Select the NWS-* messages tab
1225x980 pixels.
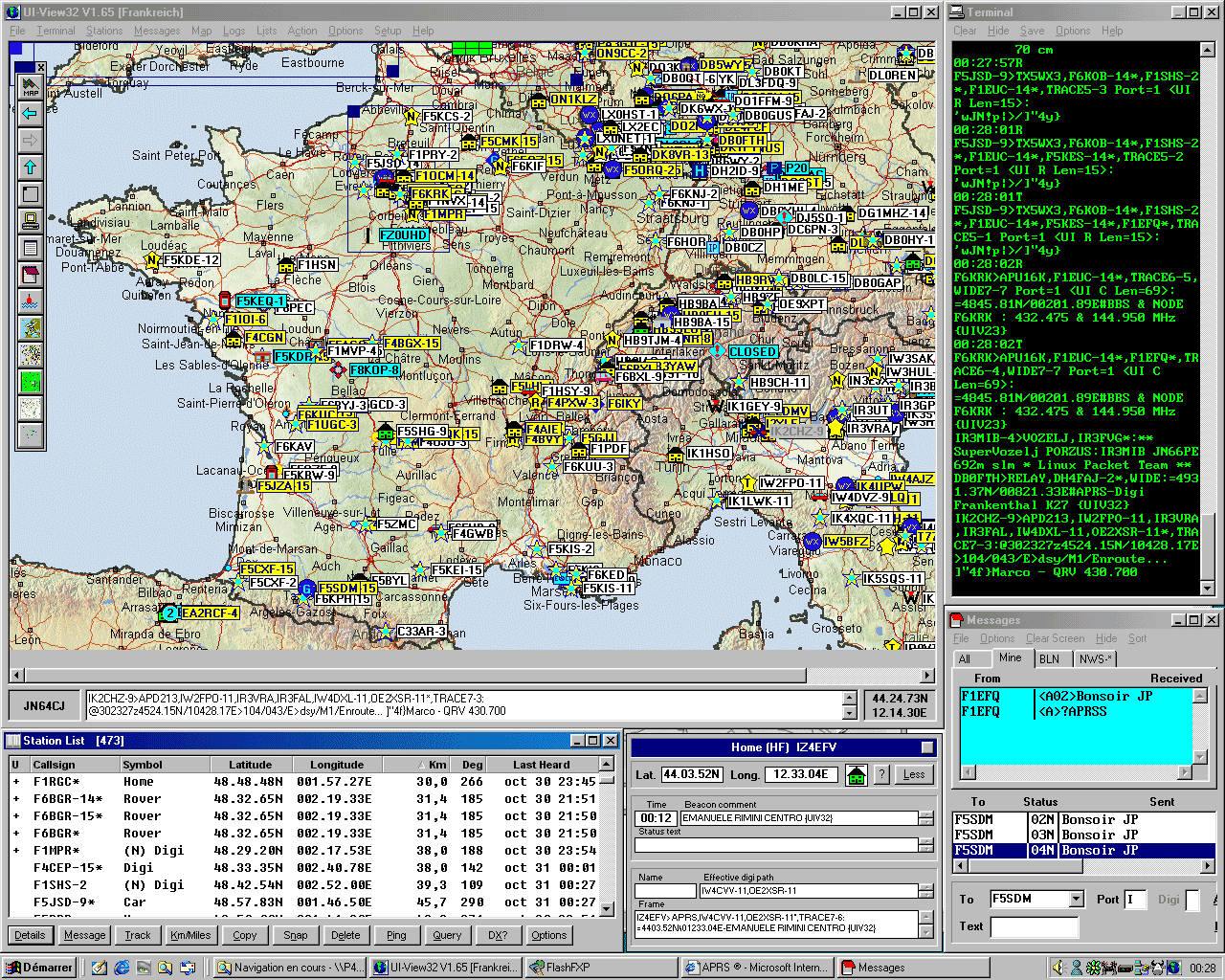tap(1094, 658)
